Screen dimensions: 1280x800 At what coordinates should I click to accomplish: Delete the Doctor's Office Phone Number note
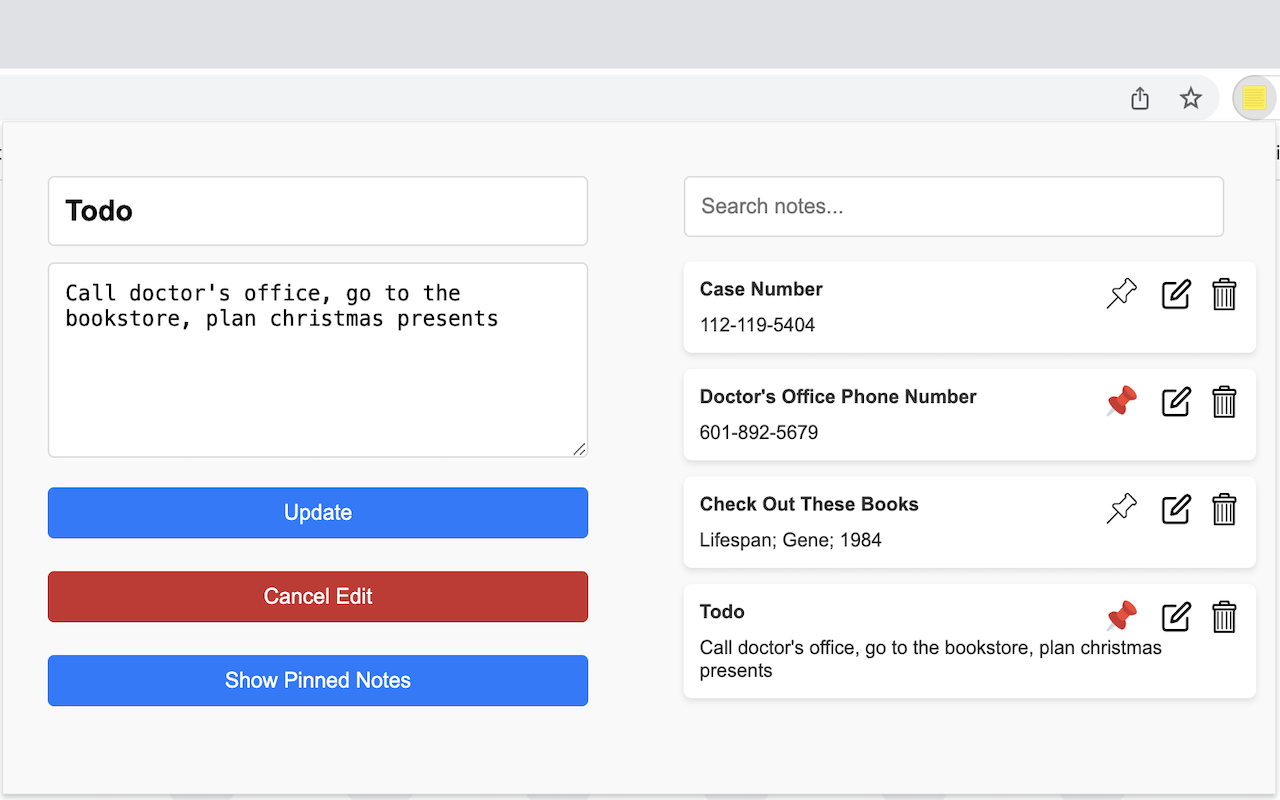[1224, 402]
